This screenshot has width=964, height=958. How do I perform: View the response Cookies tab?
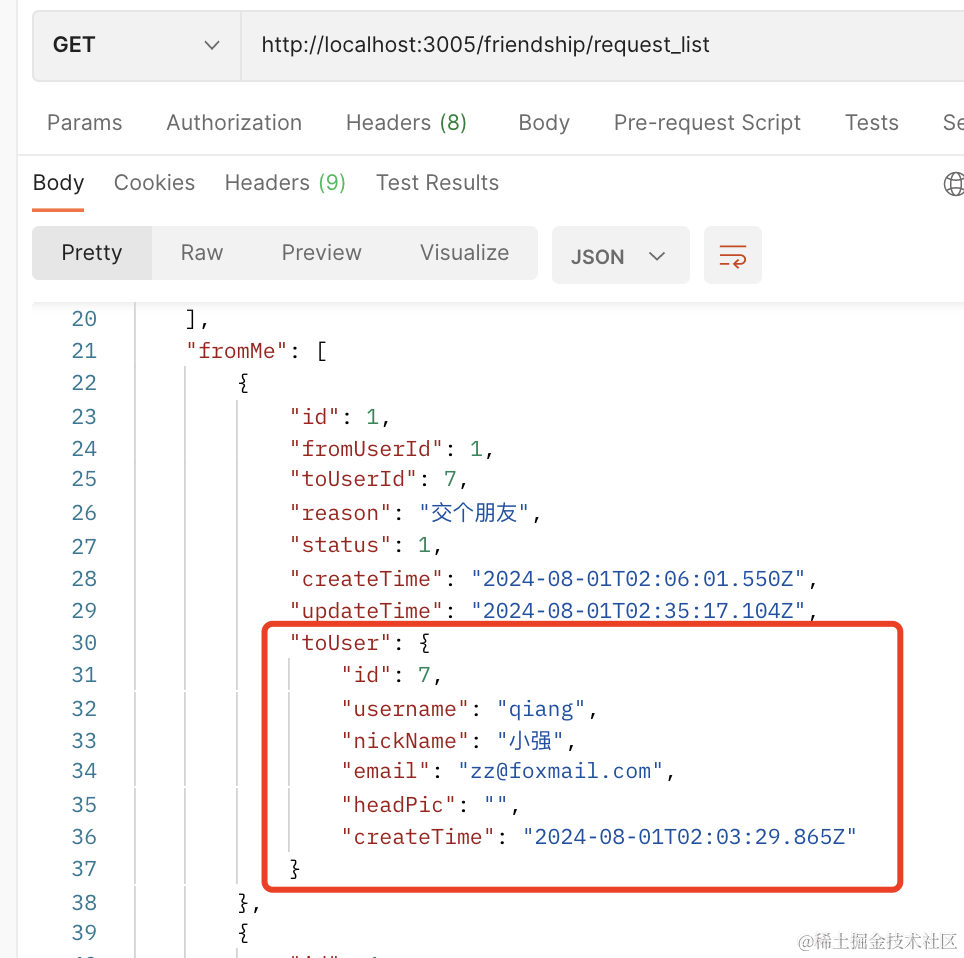[154, 183]
